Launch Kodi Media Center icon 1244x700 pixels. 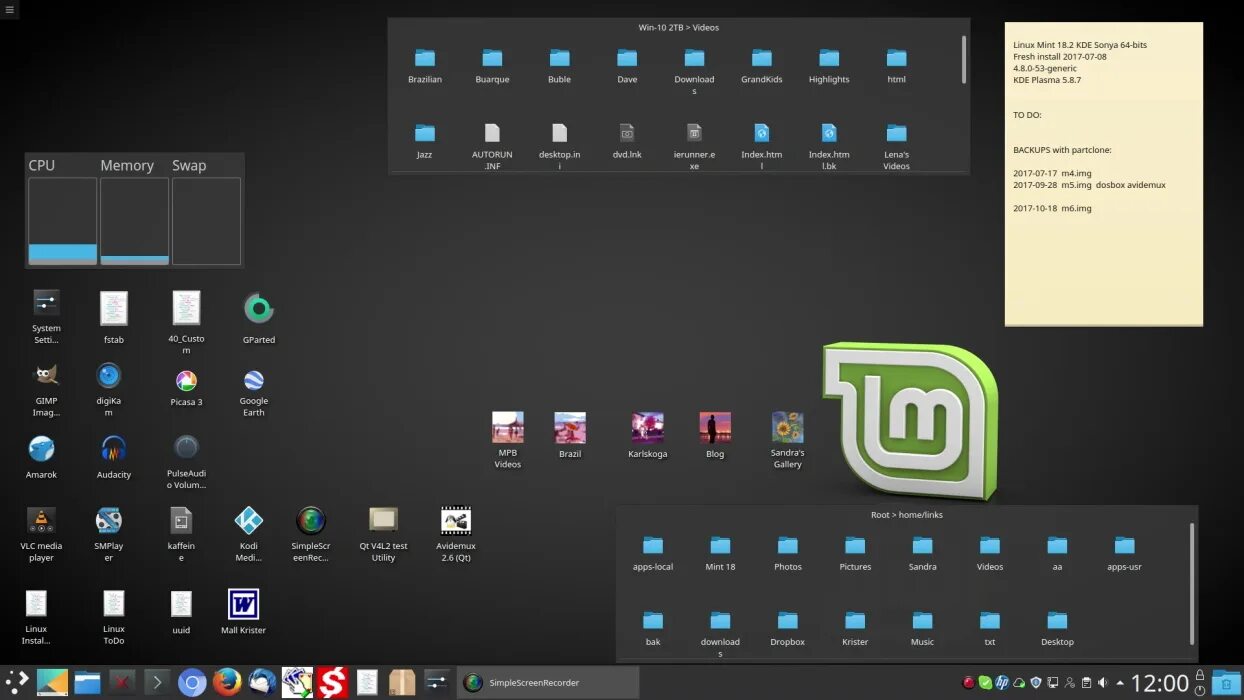pyautogui.click(x=248, y=535)
